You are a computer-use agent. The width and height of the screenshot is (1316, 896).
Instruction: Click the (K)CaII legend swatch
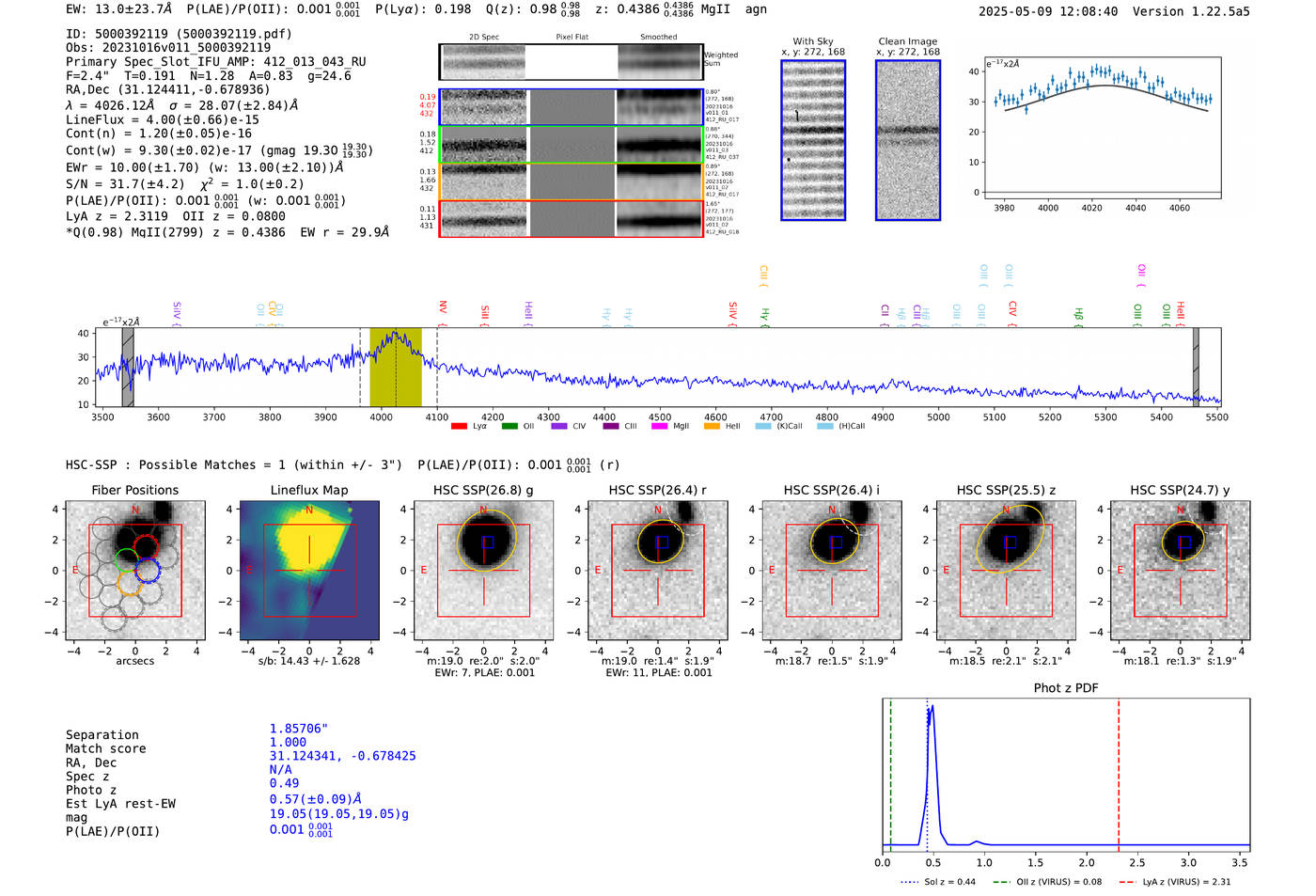coord(763,426)
